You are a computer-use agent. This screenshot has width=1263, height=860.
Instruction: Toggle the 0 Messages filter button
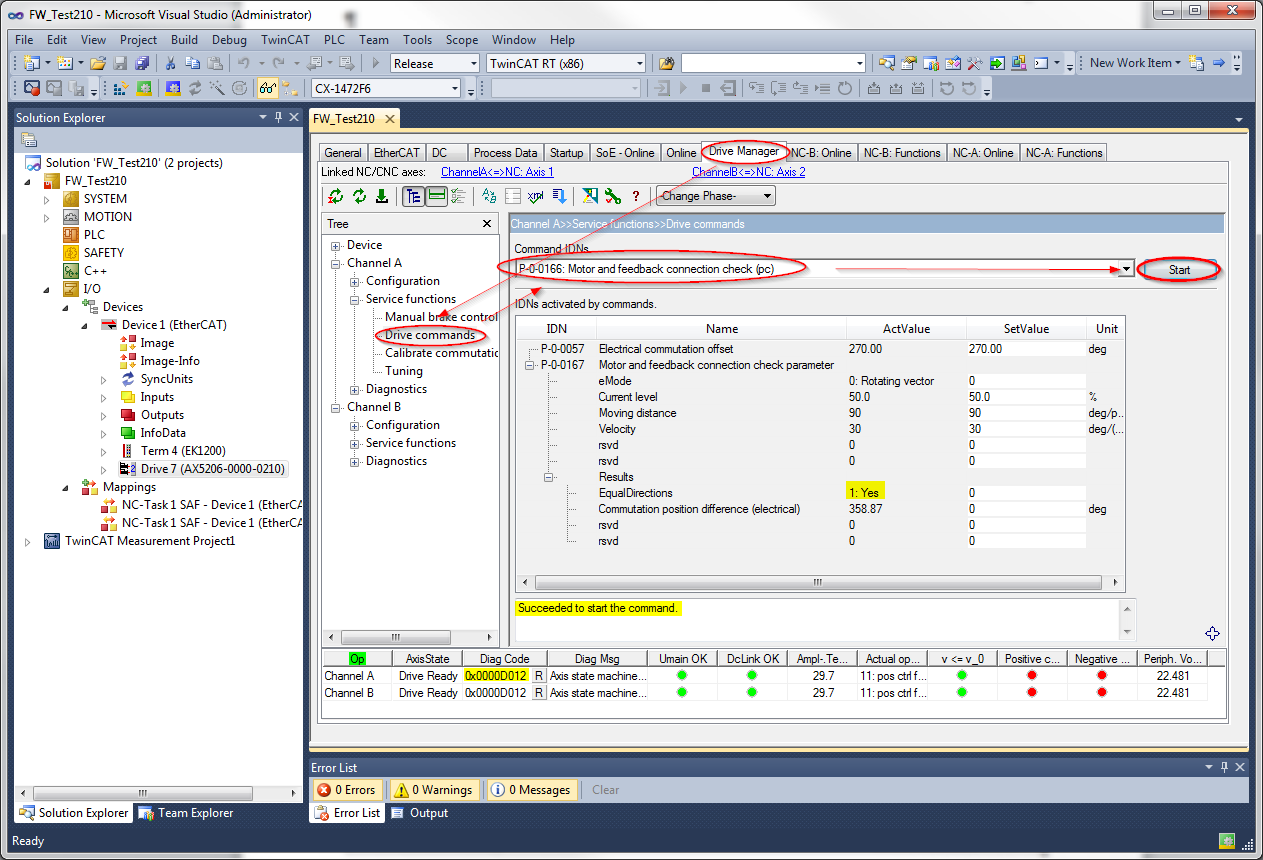[531, 790]
